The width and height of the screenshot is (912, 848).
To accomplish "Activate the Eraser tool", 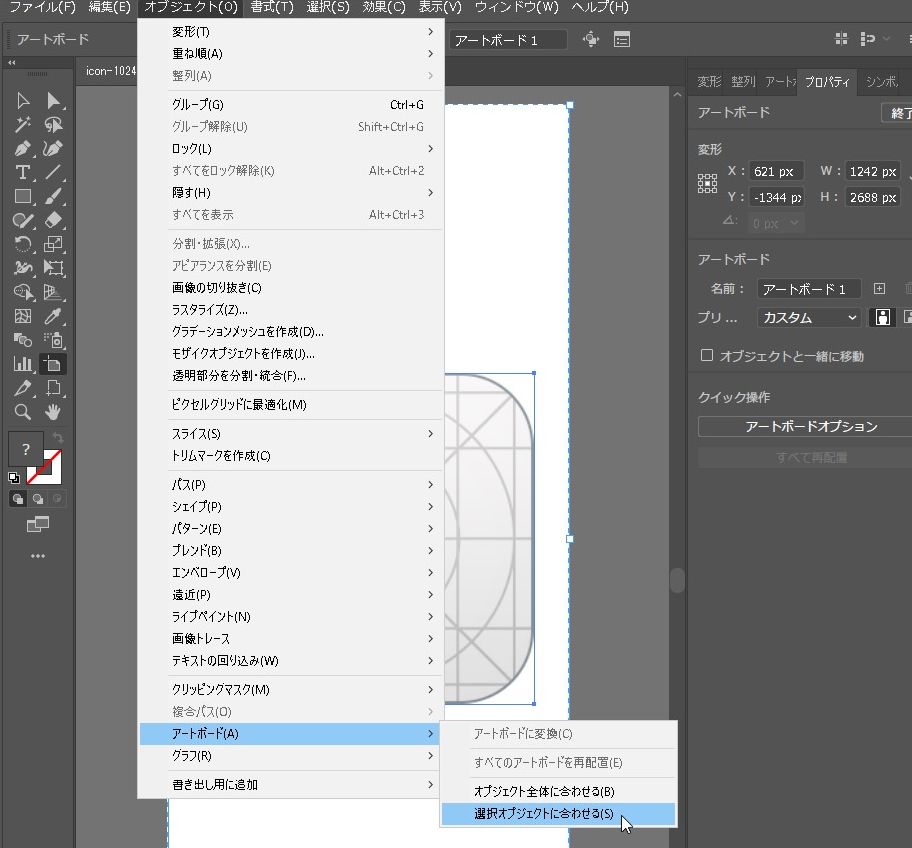I will [53, 220].
